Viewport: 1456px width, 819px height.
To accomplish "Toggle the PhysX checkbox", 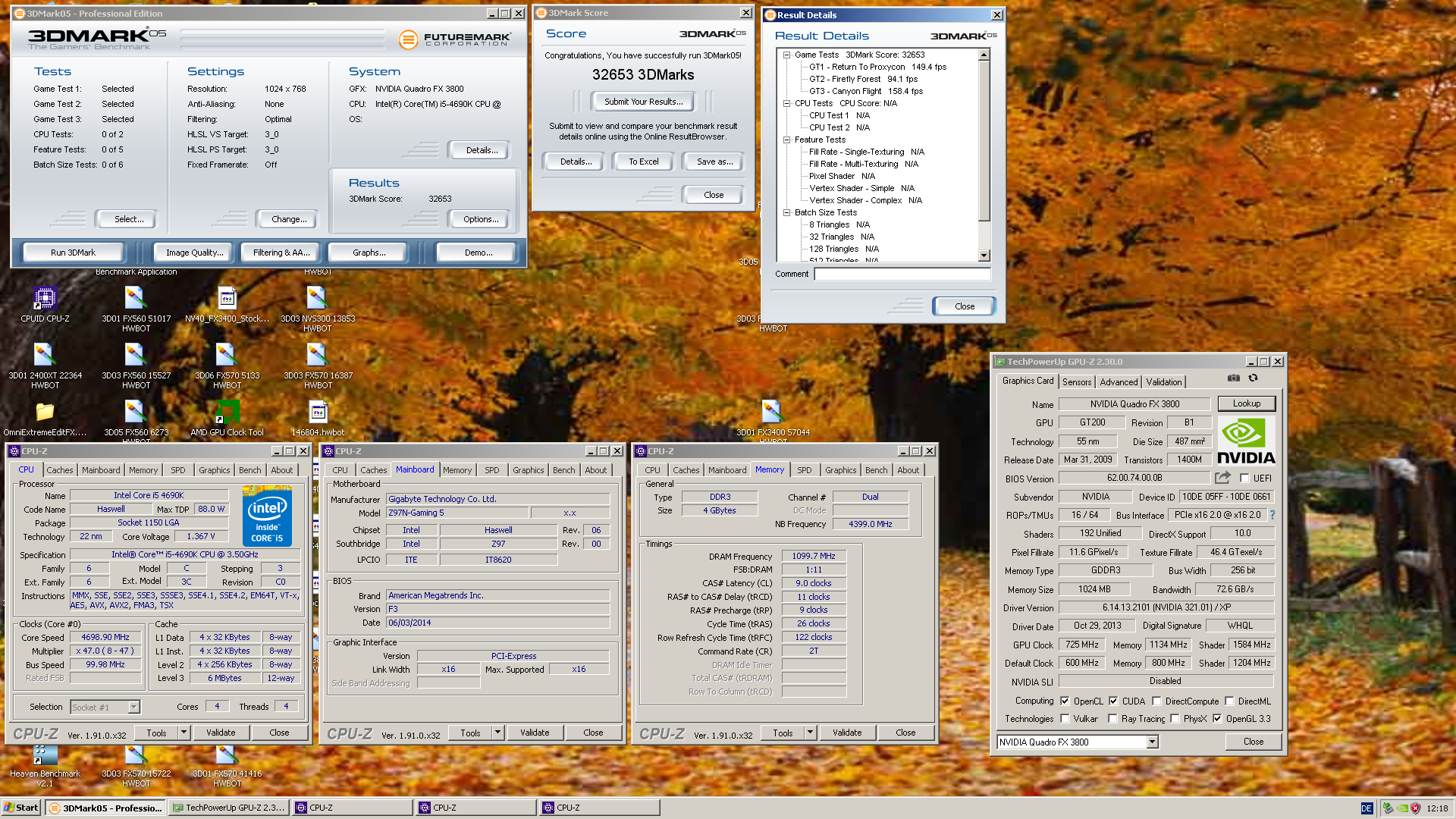I will coord(1175,718).
